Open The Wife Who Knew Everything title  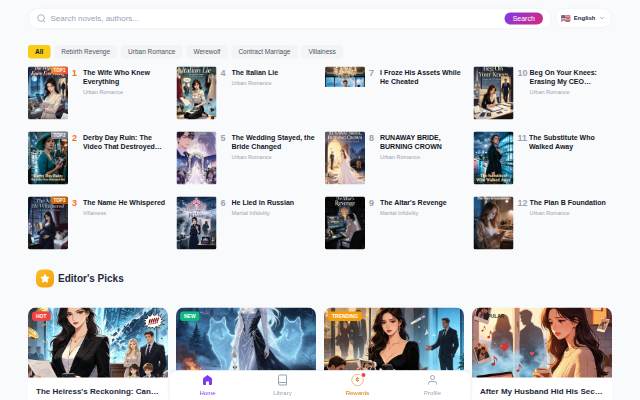[x=116, y=77]
